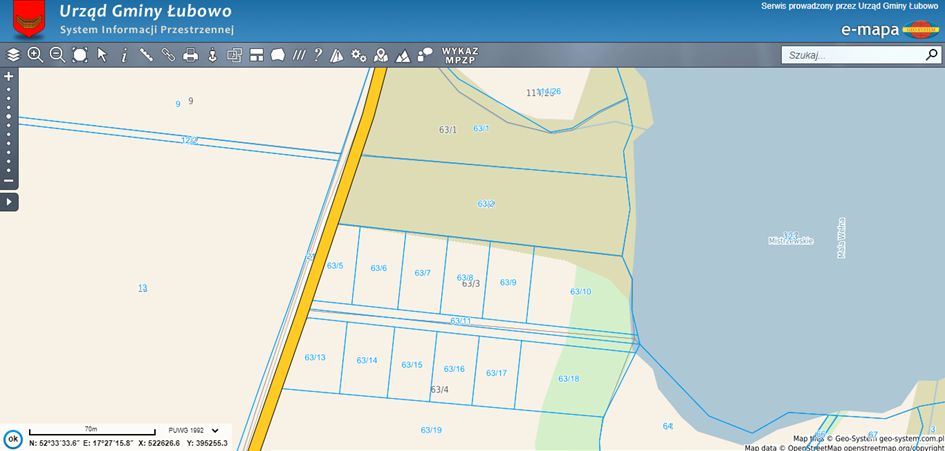Click the triple slash hatching tool

pyautogui.click(x=299, y=55)
